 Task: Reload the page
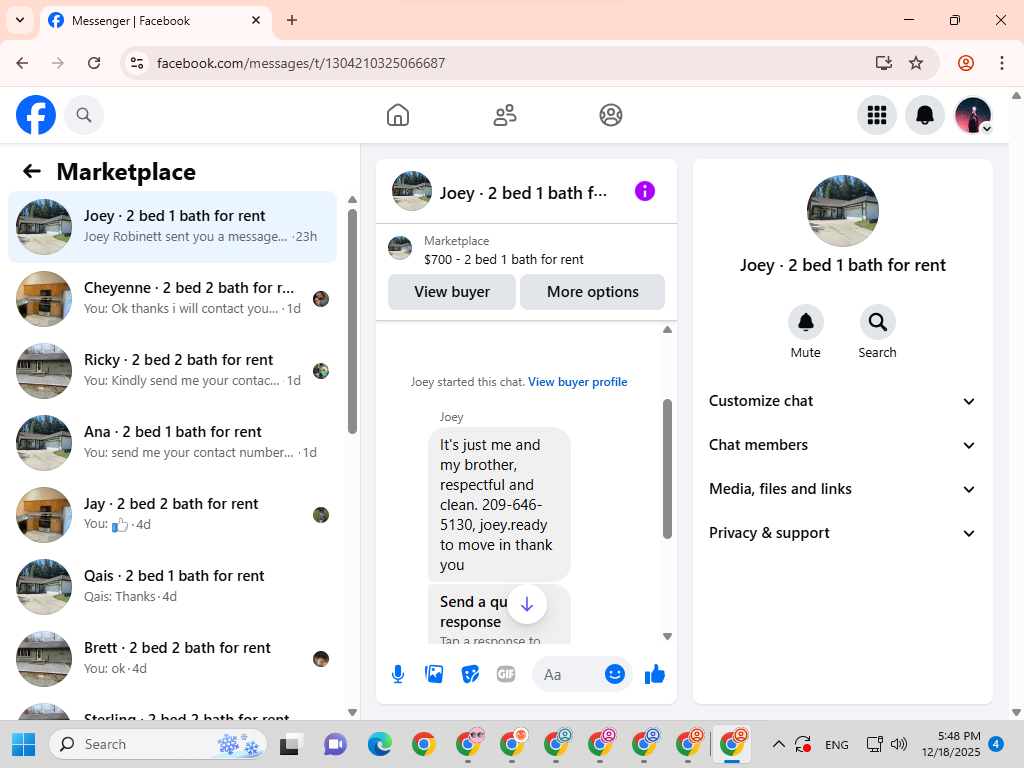(x=94, y=63)
